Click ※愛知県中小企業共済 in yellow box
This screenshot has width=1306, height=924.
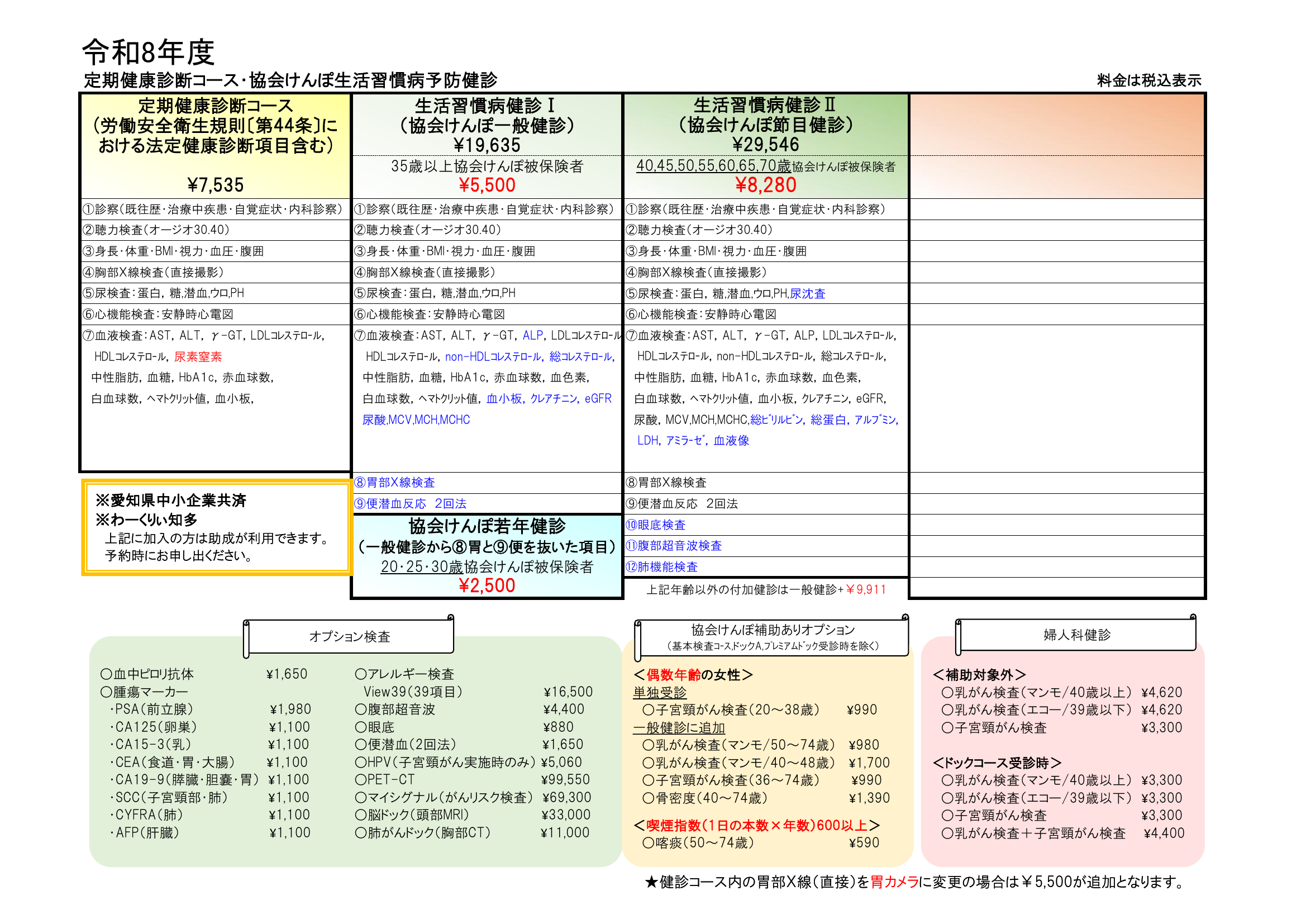[170, 501]
